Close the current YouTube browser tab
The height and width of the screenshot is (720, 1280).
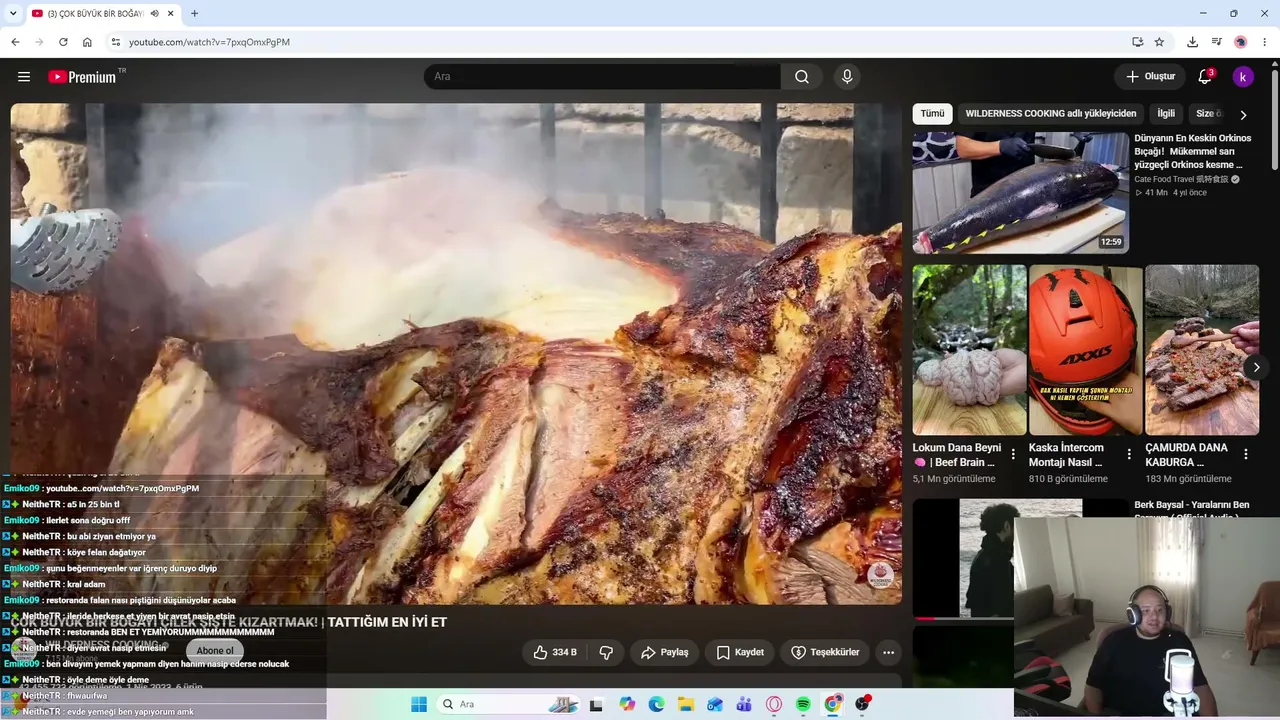tap(171, 14)
